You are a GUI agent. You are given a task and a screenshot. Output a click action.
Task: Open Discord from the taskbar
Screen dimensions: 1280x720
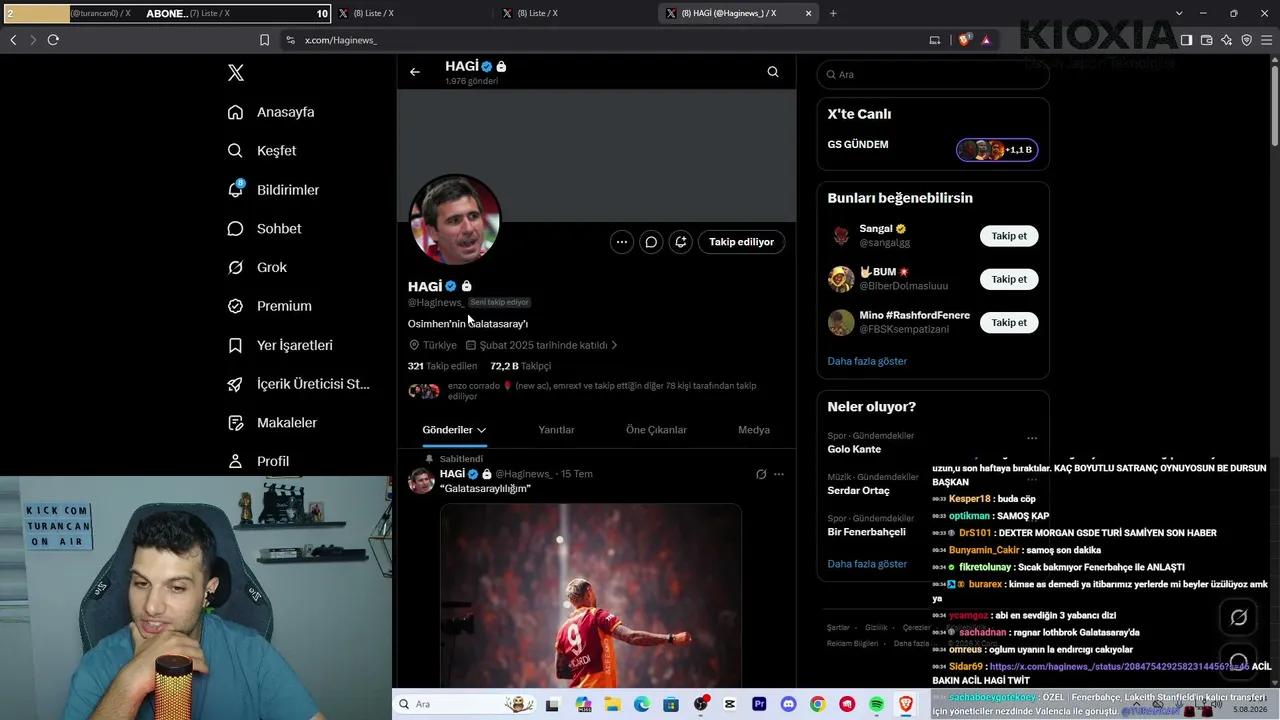(x=788, y=704)
